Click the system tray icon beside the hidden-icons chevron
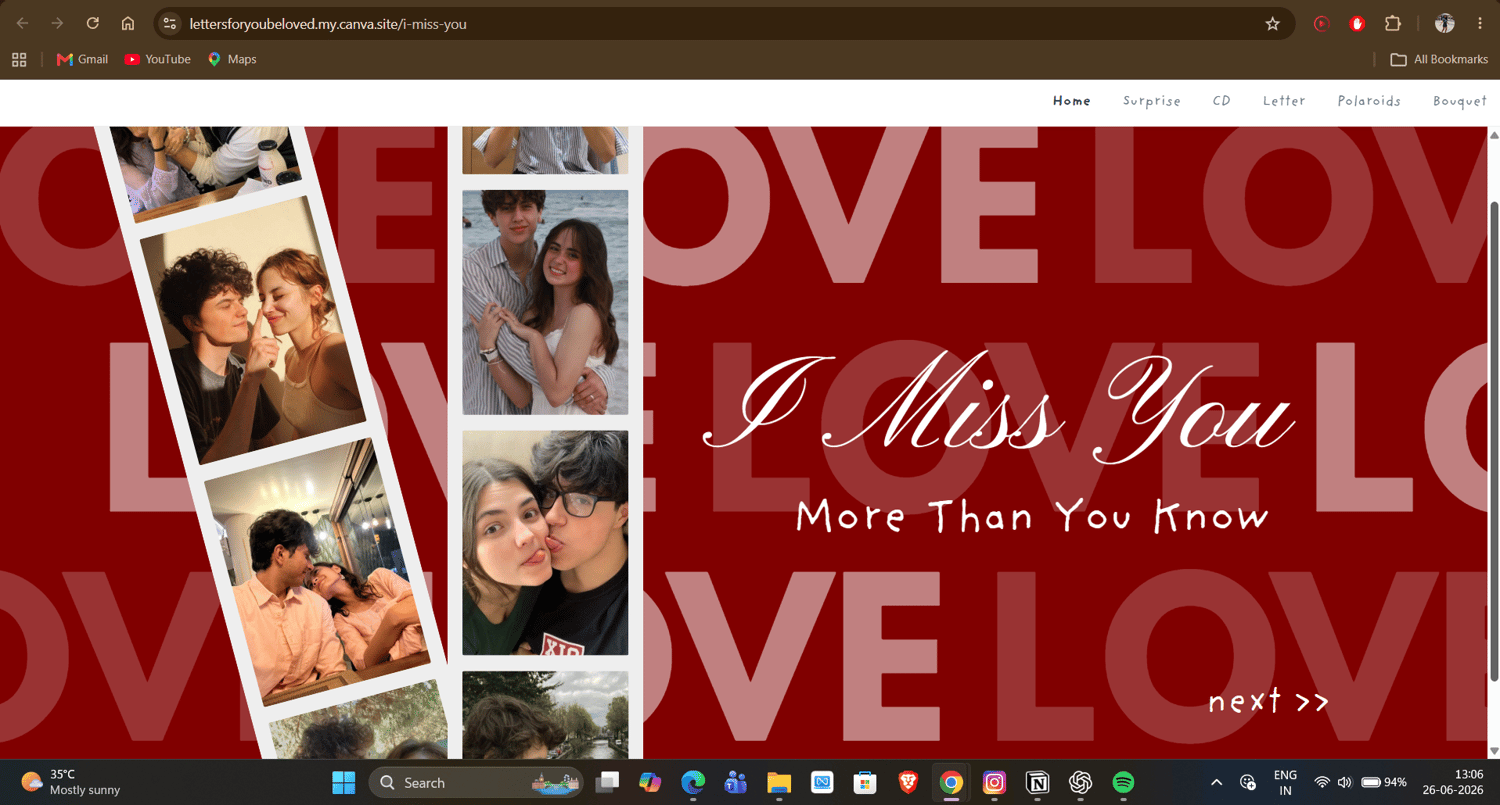 click(x=1248, y=783)
